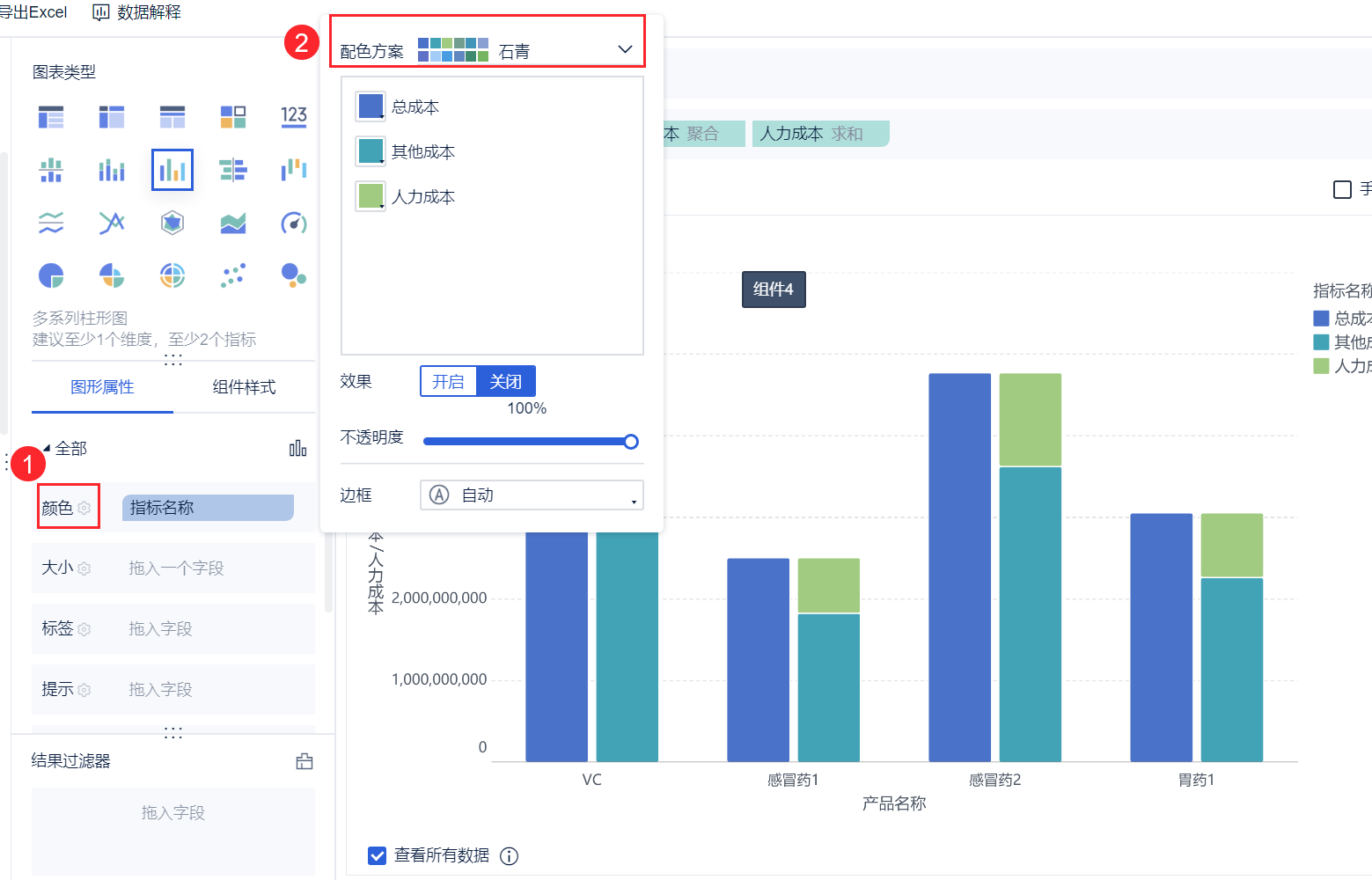Click the 产品名称 axis title
1372x880 pixels.
(x=894, y=803)
